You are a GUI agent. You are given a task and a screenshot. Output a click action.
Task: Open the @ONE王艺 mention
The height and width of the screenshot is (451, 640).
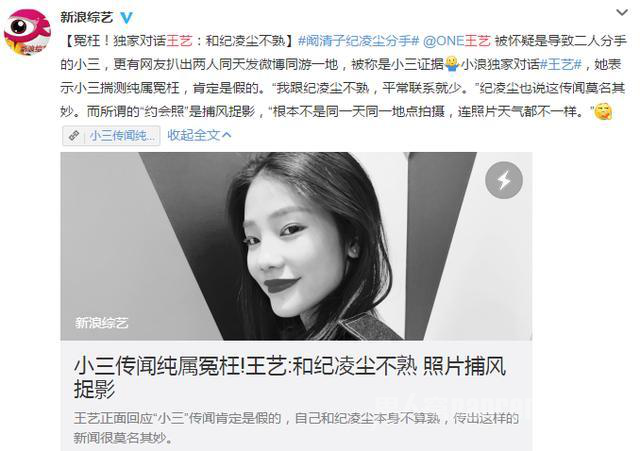tap(457, 41)
